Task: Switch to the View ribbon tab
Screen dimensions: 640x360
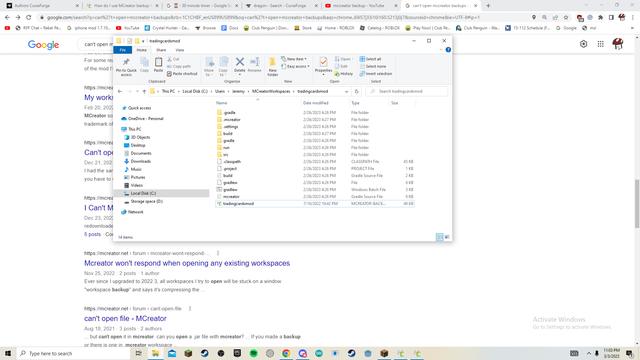Action: pos(180,50)
